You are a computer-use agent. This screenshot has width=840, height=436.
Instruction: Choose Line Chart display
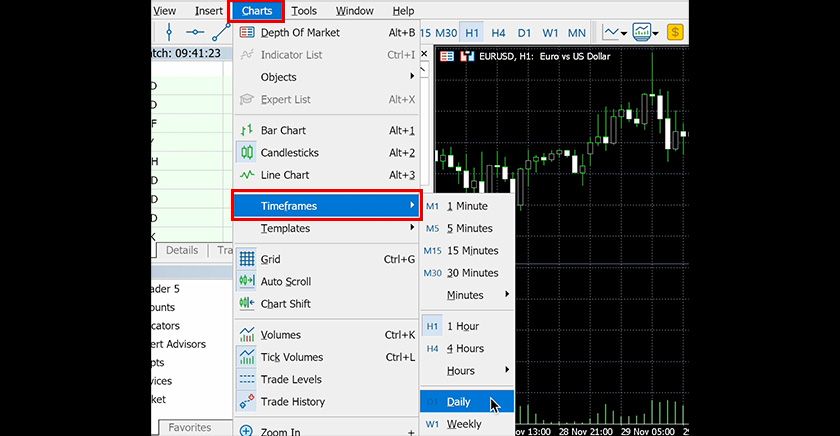click(x=284, y=175)
